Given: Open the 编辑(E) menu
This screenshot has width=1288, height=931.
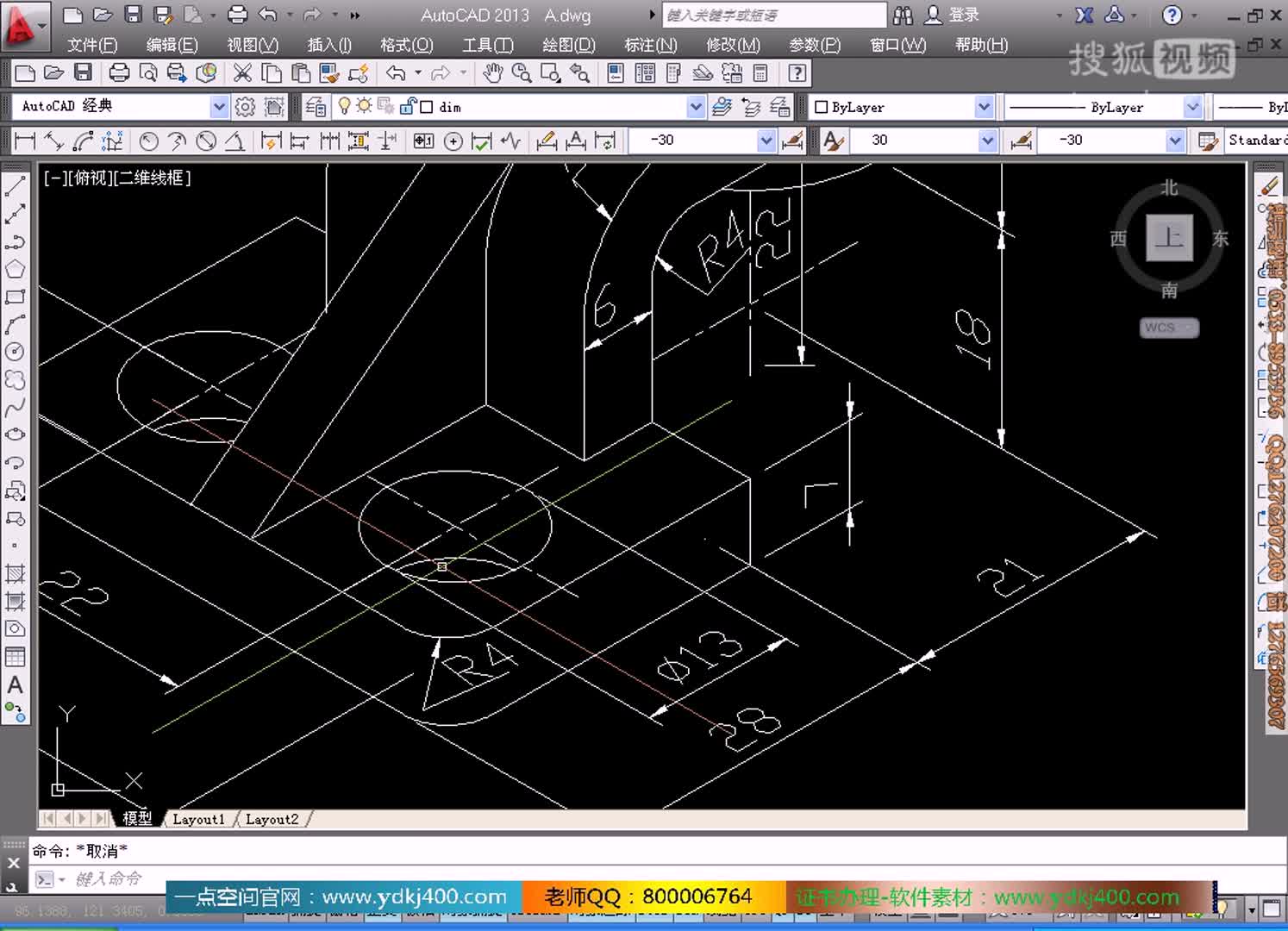Looking at the screenshot, I should [172, 45].
